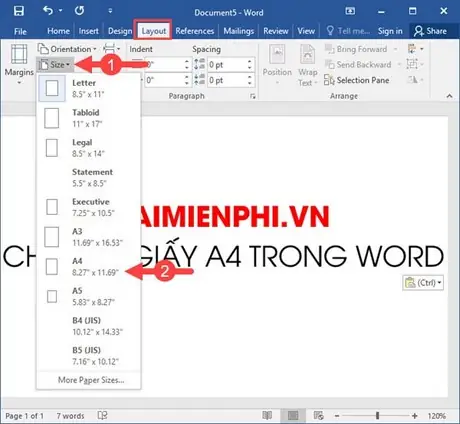This screenshot has width=460, height=424.
Task: Switch to Print Layout view icon
Action: (x=293, y=415)
